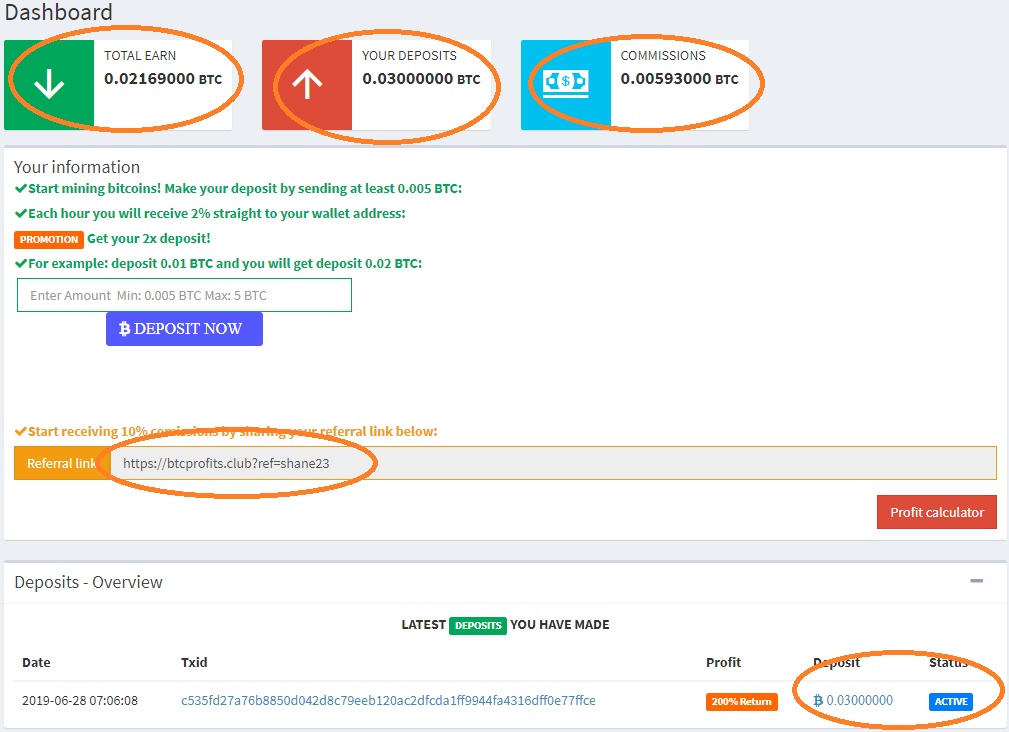Click the 0.03000000 deposit amount in table

pos(859,700)
